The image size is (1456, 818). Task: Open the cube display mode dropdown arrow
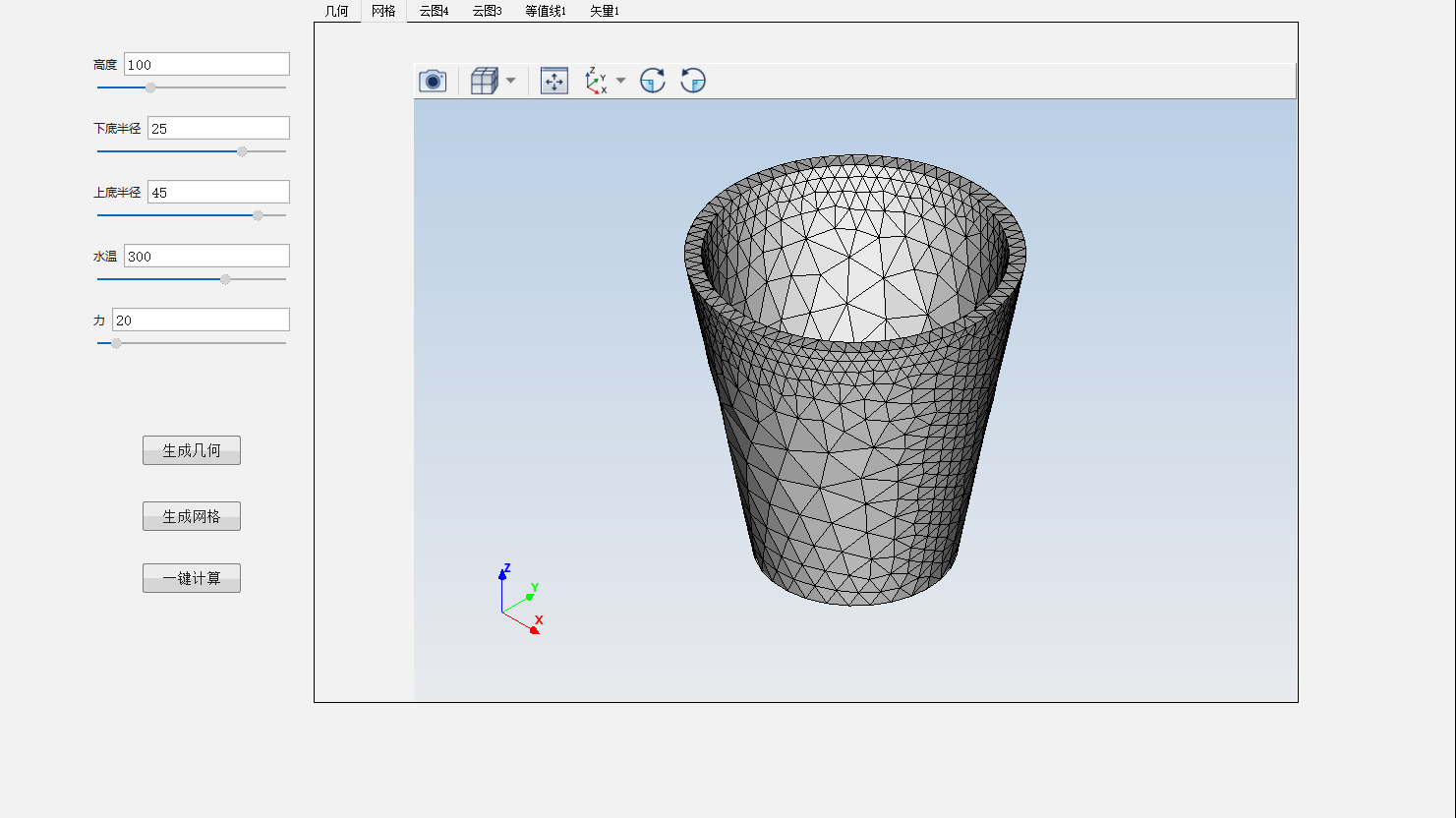click(x=510, y=81)
